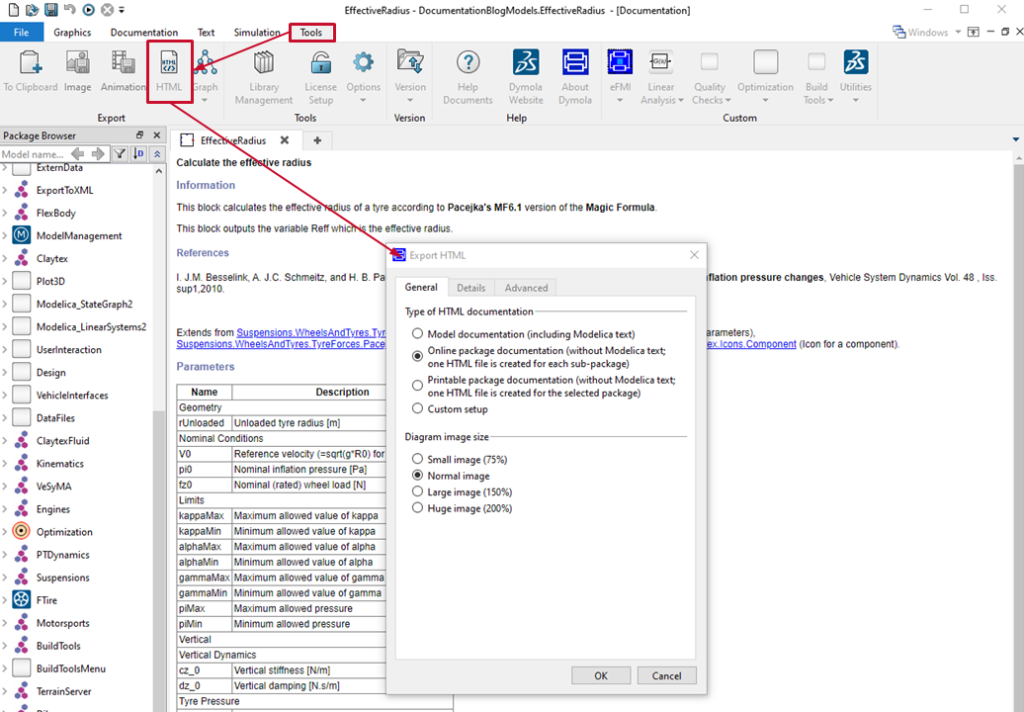Viewport: 1024px width, 712px height.
Task: Choose Normal image size
Action: coord(417,475)
